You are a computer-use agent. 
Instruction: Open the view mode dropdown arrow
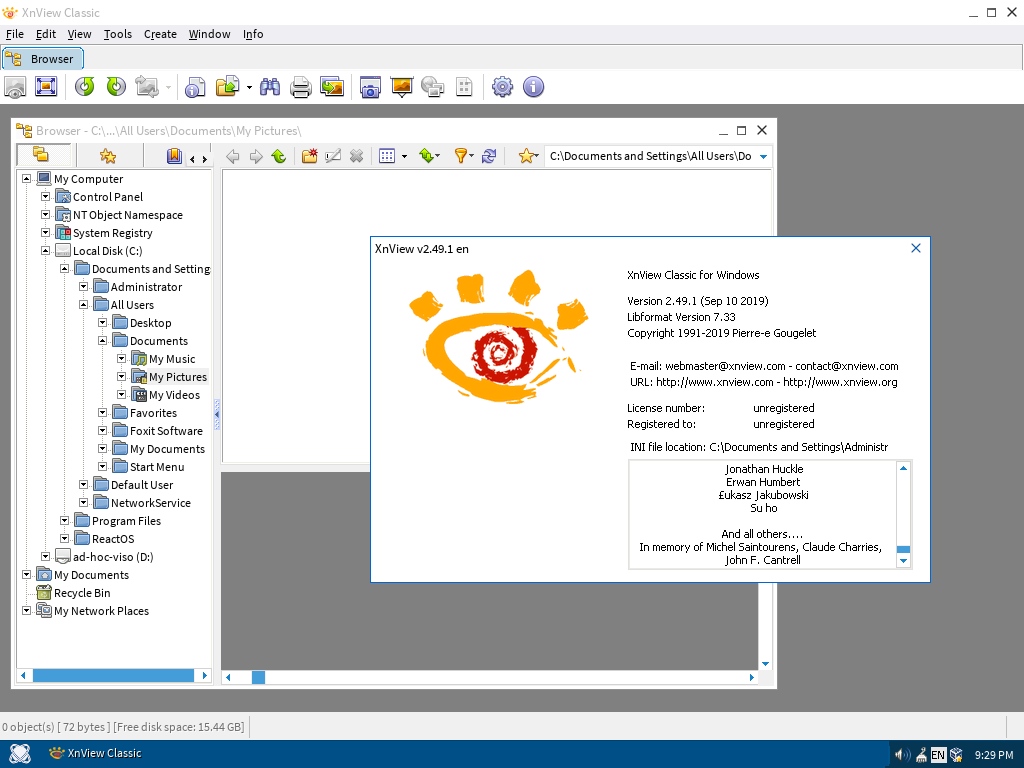tap(404, 156)
